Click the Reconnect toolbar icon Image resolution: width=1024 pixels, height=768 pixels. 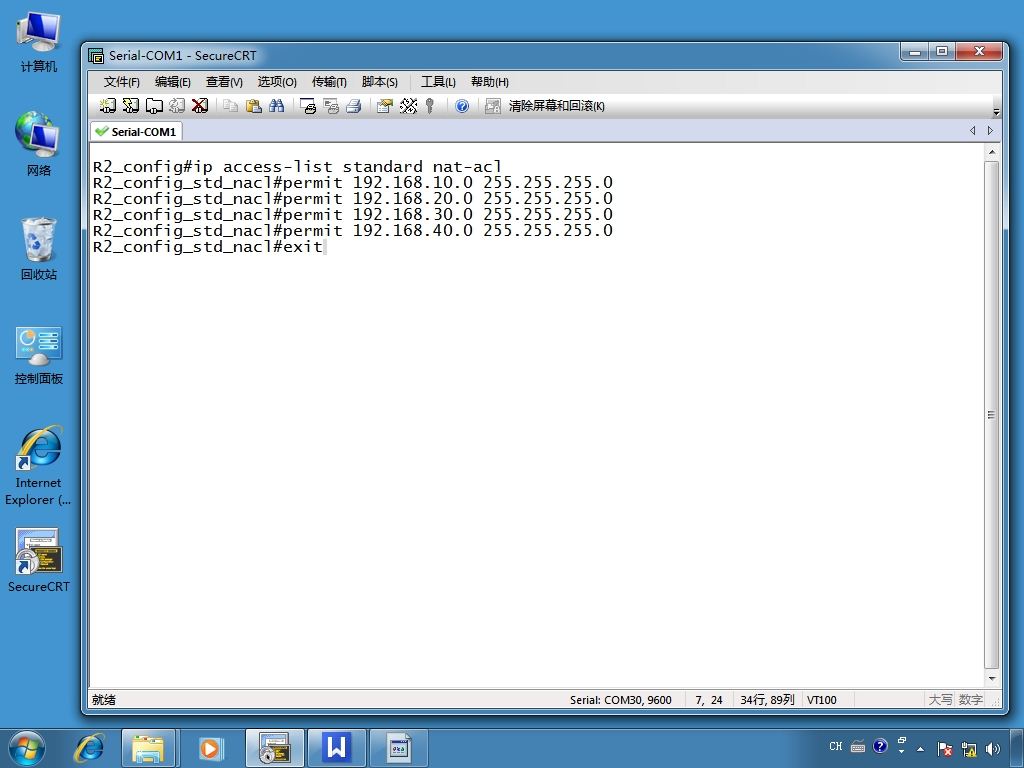tap(177, 106)
